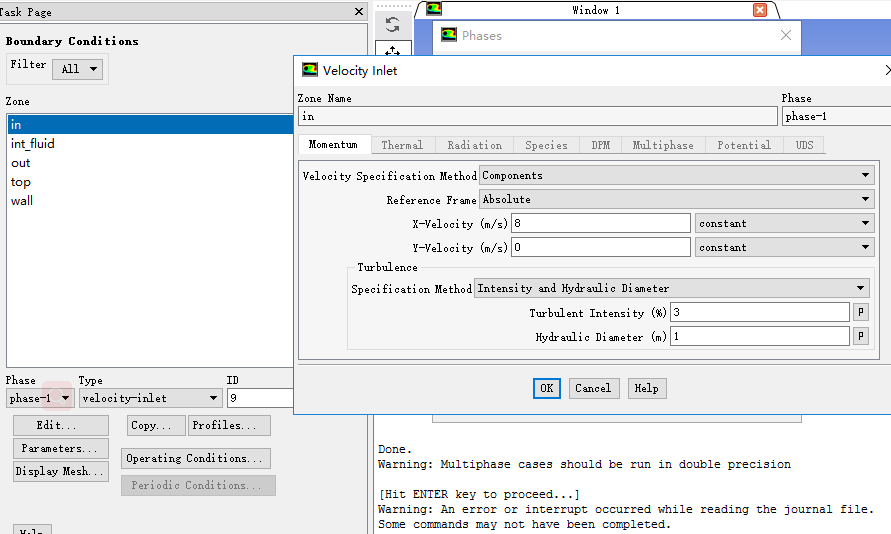Switch to the Thermal tab
891x534 pixels.
[402, 145]
